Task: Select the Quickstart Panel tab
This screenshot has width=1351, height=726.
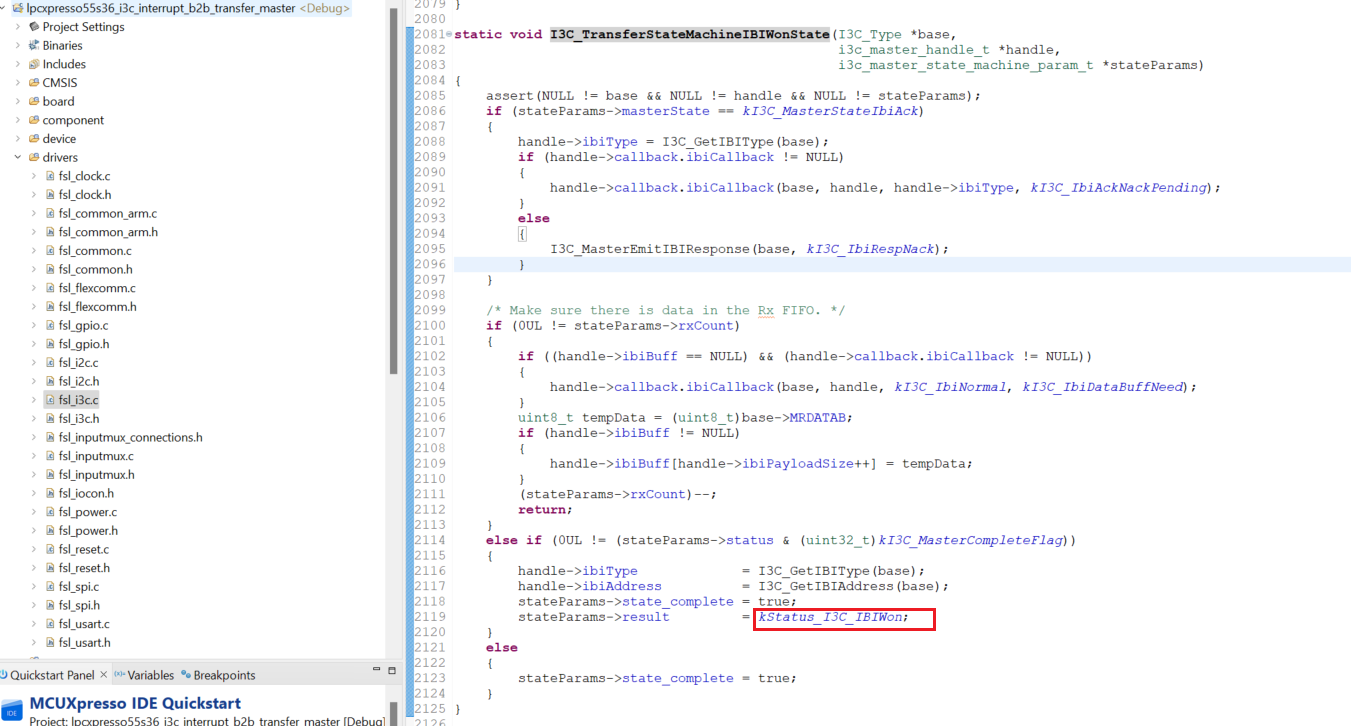Action: (x=50, y=675)
